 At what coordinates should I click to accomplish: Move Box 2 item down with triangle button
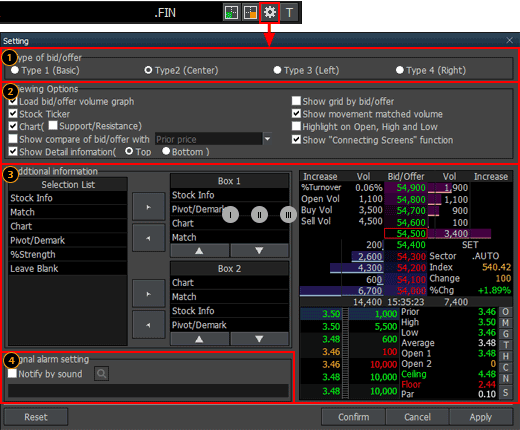[x=259, y=339]
